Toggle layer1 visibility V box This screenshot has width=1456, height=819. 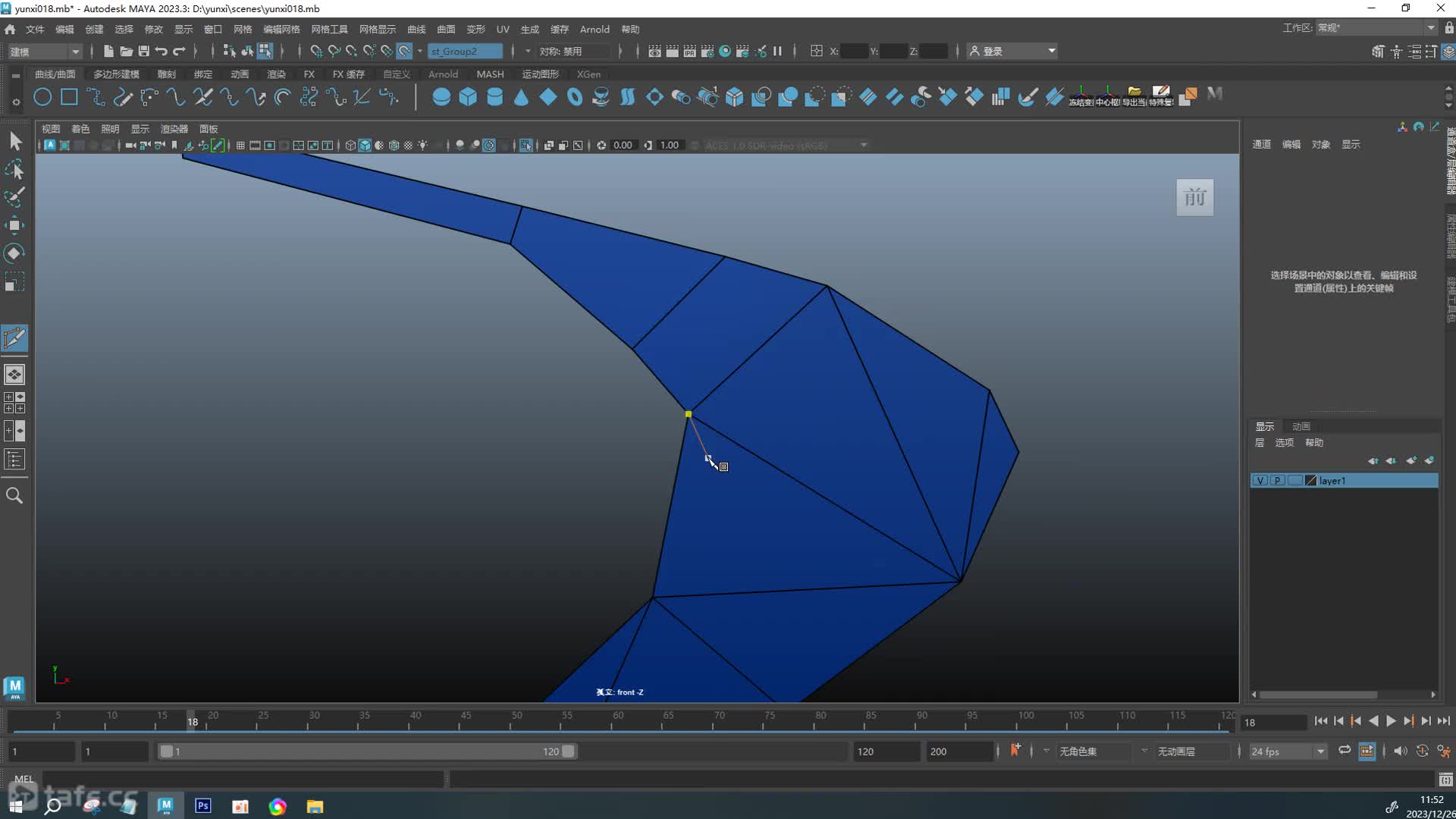point(1260,481)
